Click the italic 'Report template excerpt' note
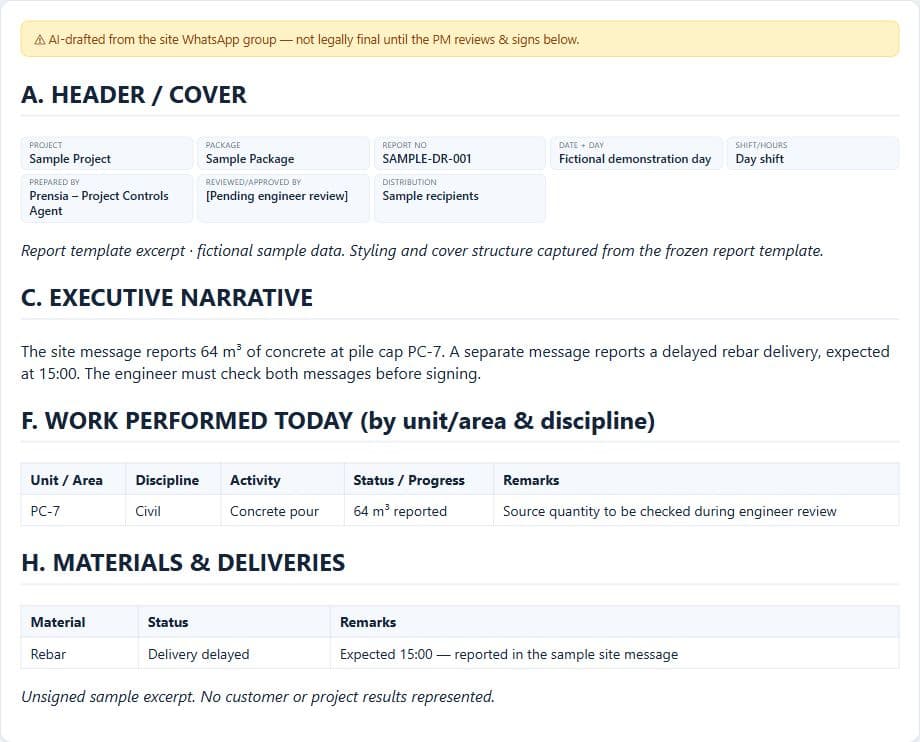Image resolution: width=920 pixels, height=742 pixels. pyautogui.click(x=422, y=251)
